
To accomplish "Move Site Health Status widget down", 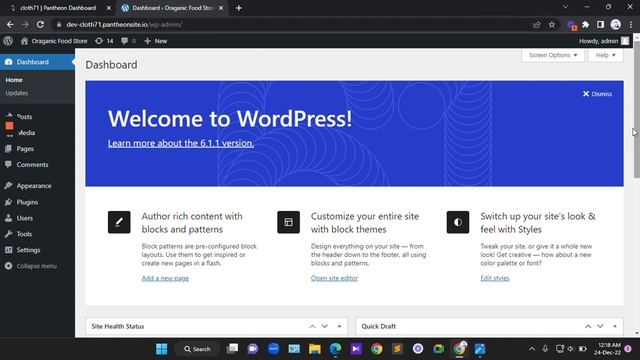I will (324, 326).
